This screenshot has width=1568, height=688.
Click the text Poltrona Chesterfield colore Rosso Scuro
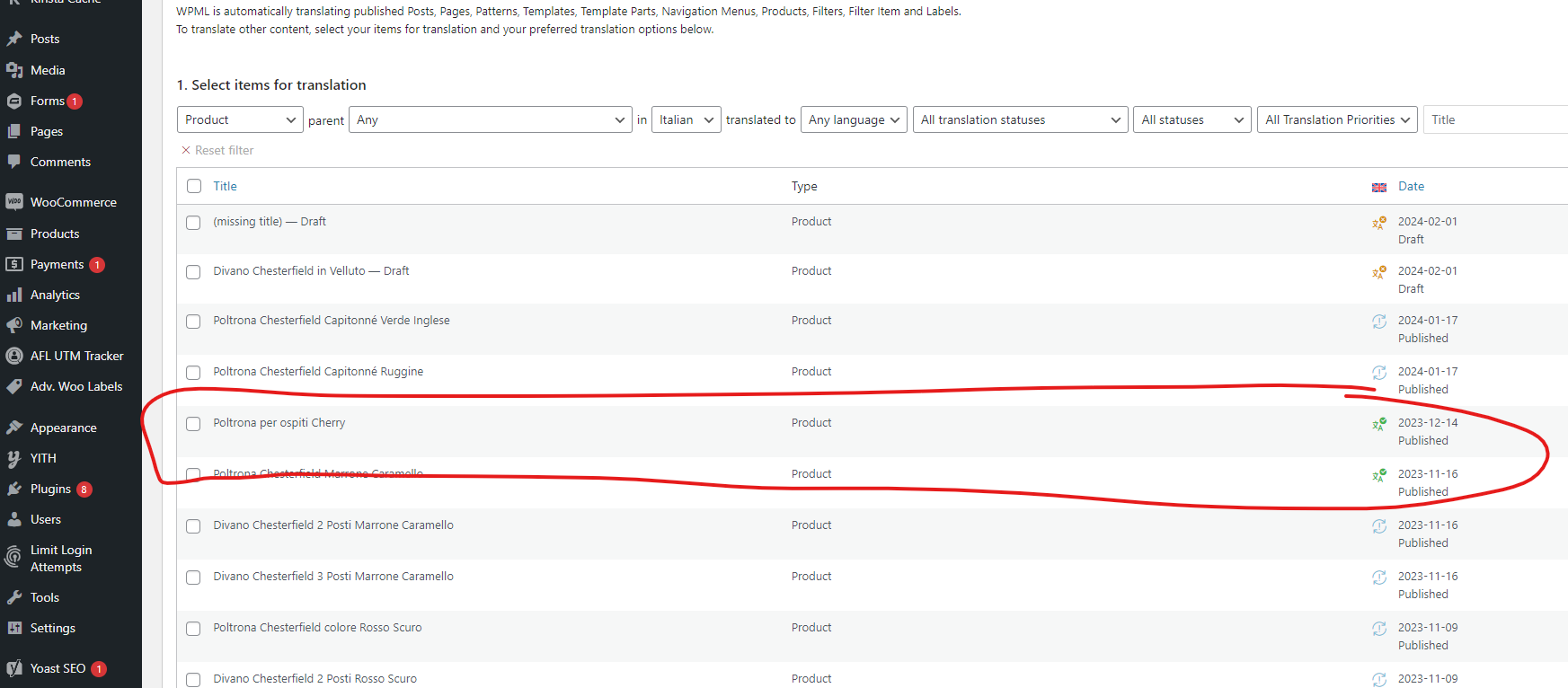tap(317, 627)
